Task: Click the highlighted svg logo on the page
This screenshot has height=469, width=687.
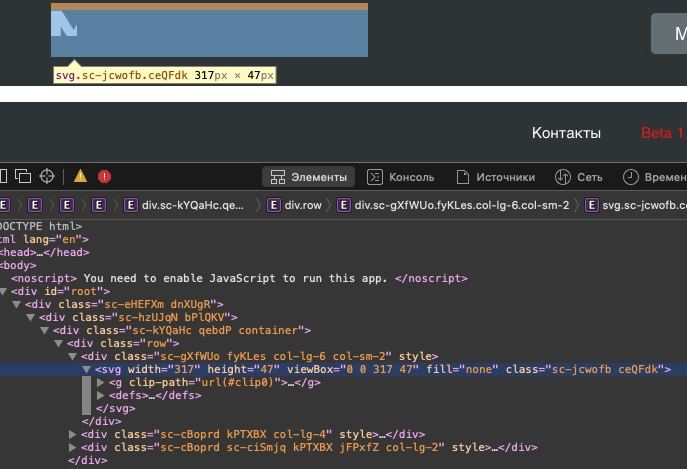Action: tap(209, 34)
